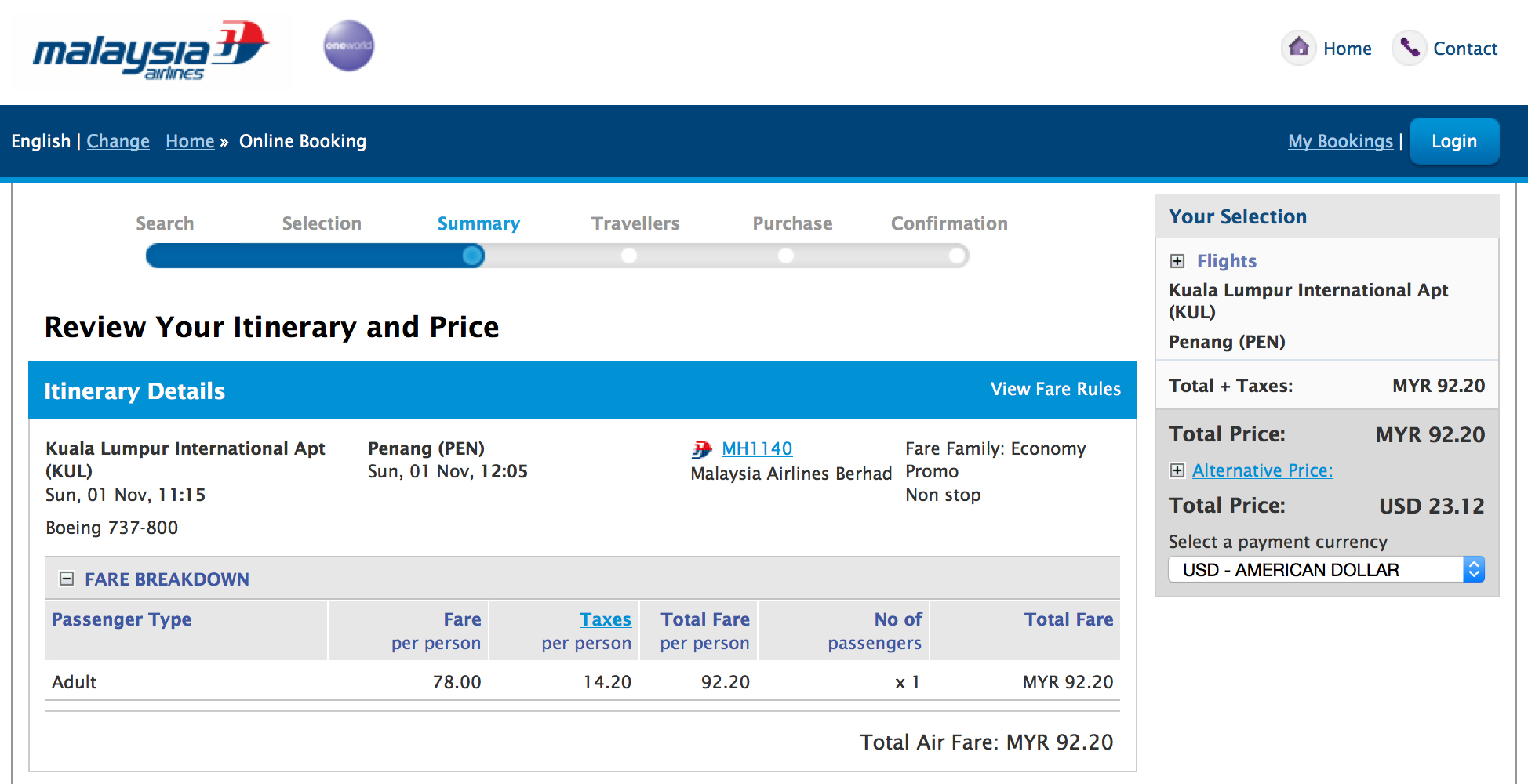Go to Purchase step
The image size is (1528, 784).
click(x=792, y=223)
